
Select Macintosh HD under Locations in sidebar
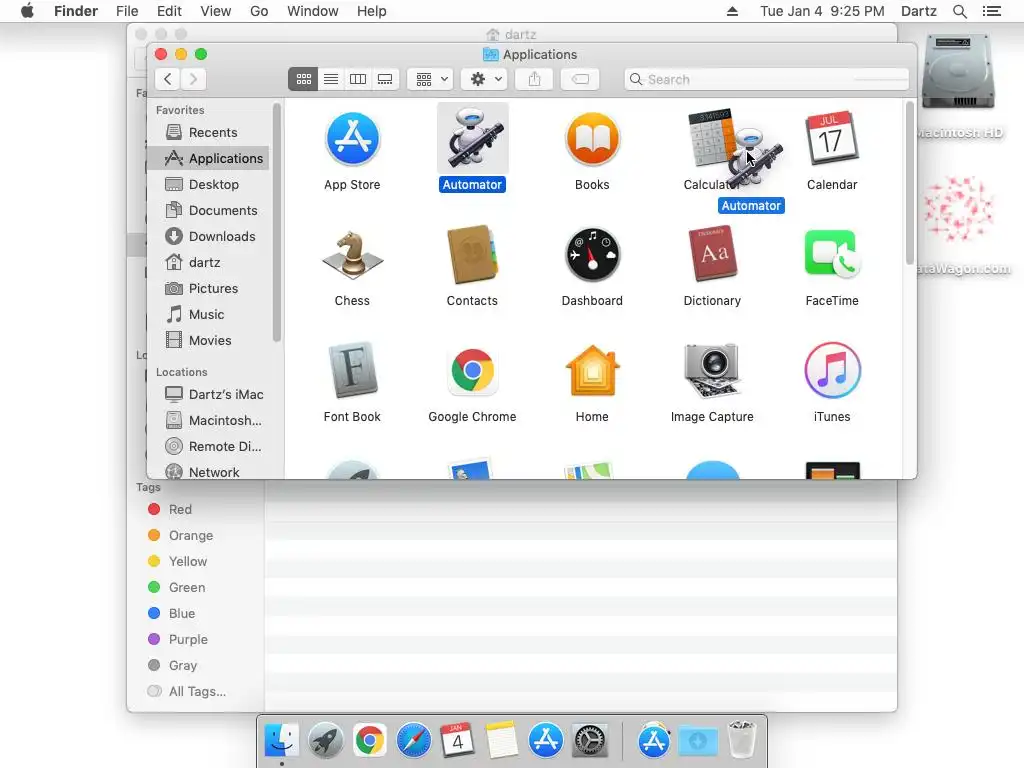[208, 421]
